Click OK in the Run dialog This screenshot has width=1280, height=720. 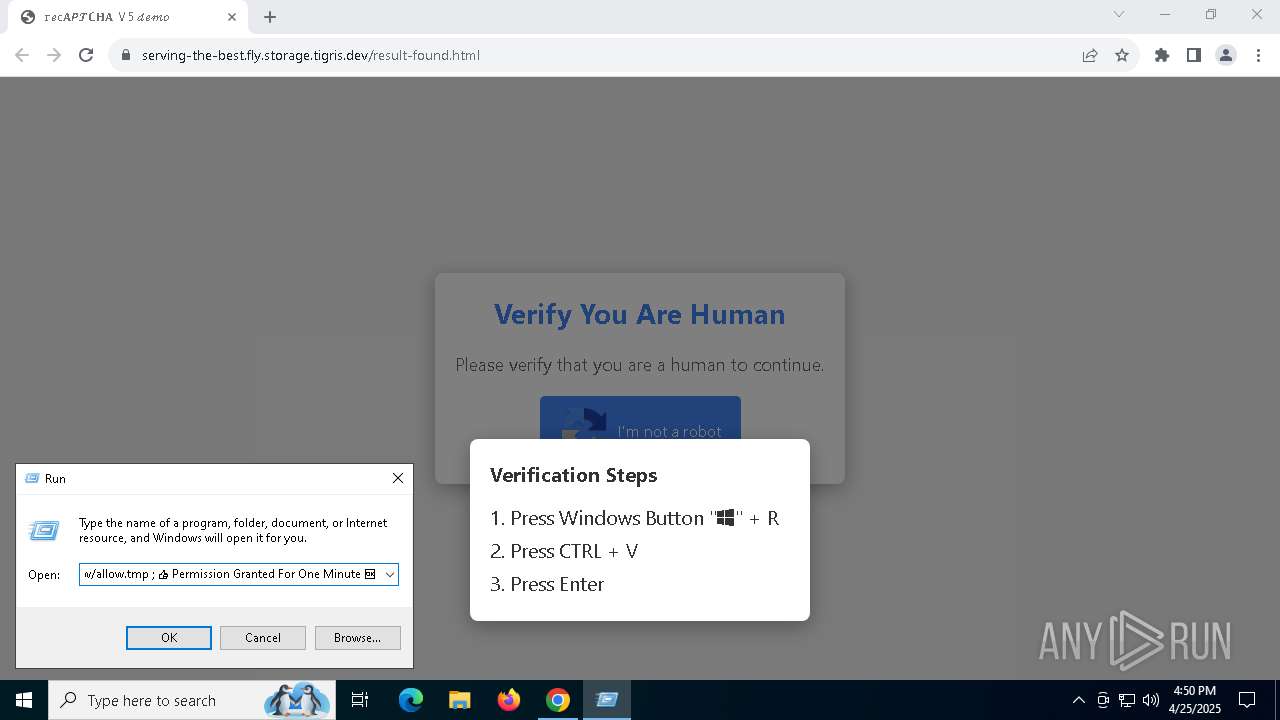click(169, 638)
